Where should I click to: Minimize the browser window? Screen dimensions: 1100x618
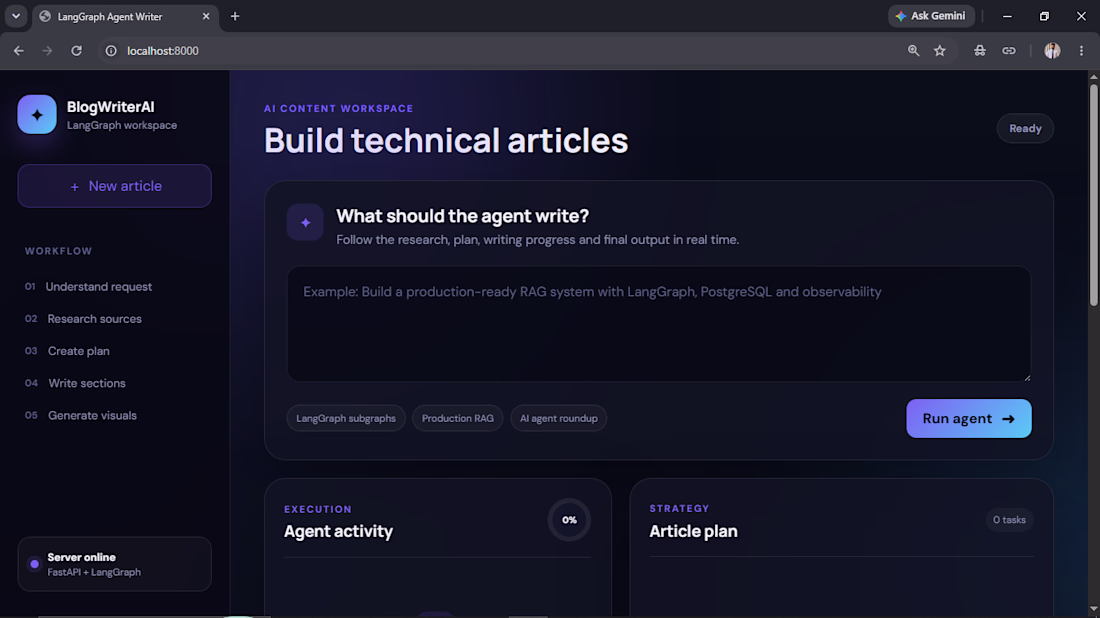pyautogui.click(x=1007, y=16)
